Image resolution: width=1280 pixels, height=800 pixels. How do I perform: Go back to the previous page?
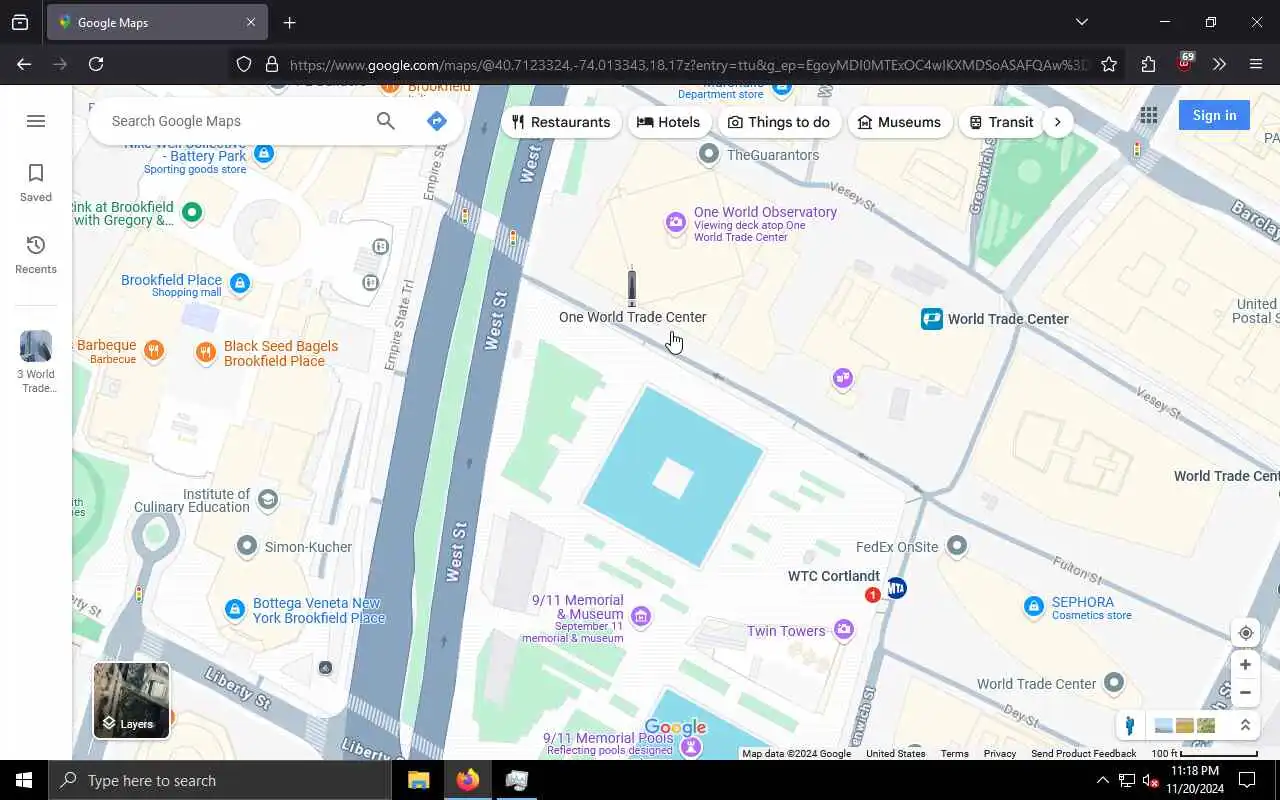pos(24,64)
